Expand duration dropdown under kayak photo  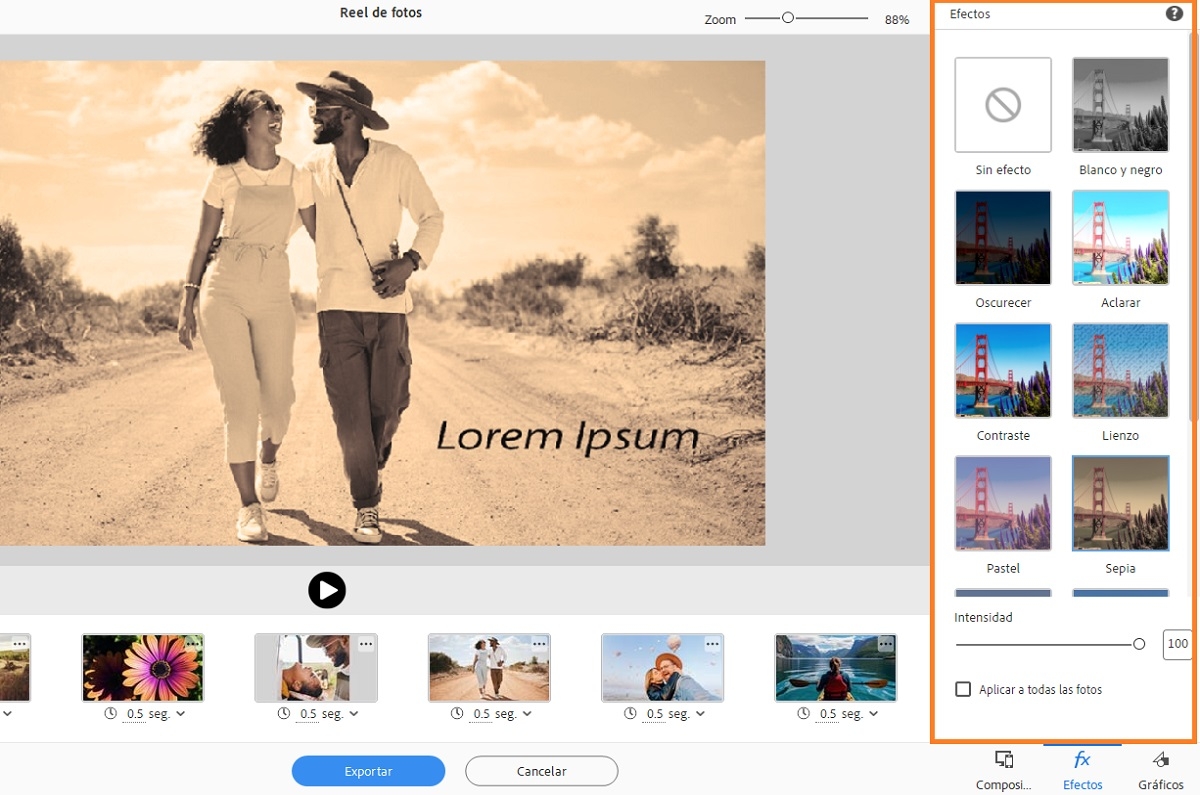(x=874, y=714)
